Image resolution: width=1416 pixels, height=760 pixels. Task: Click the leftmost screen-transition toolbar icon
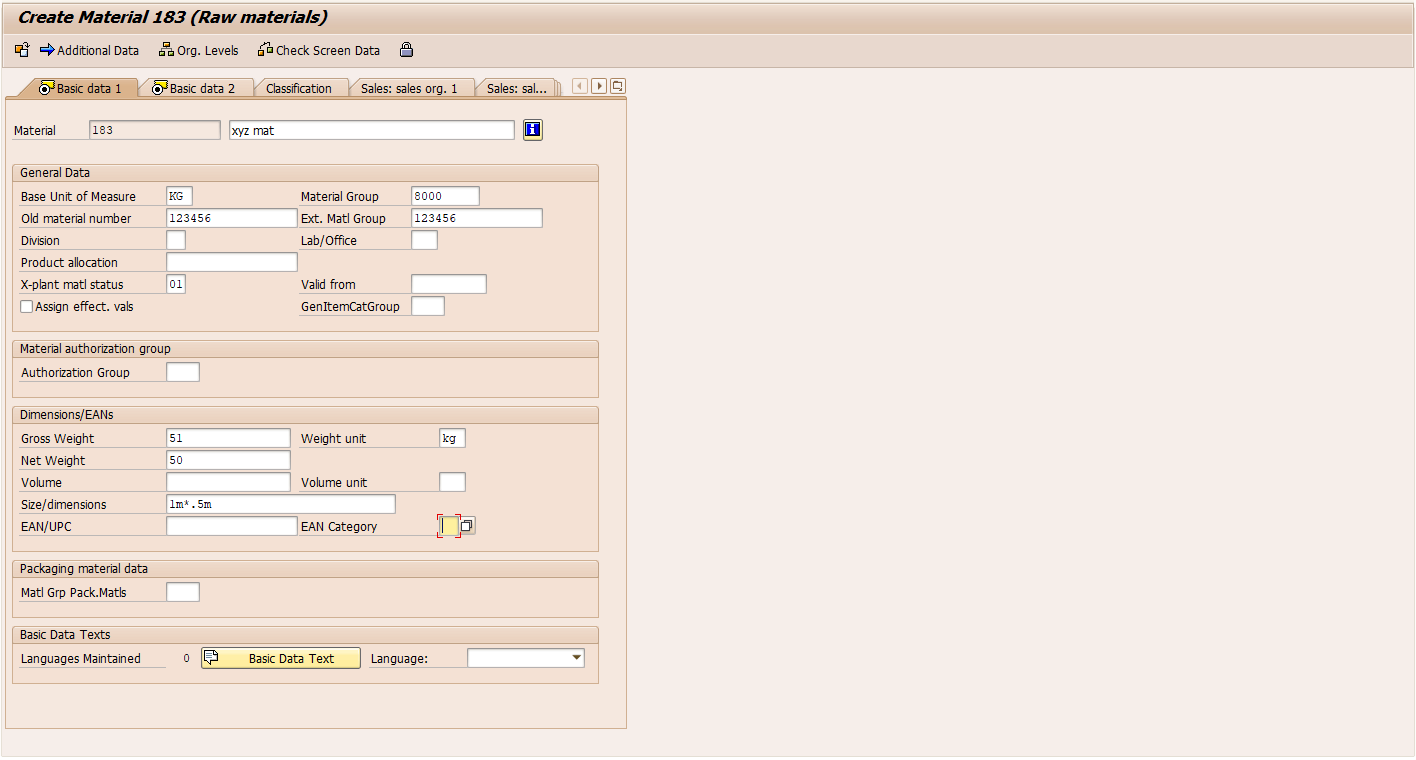21,50
